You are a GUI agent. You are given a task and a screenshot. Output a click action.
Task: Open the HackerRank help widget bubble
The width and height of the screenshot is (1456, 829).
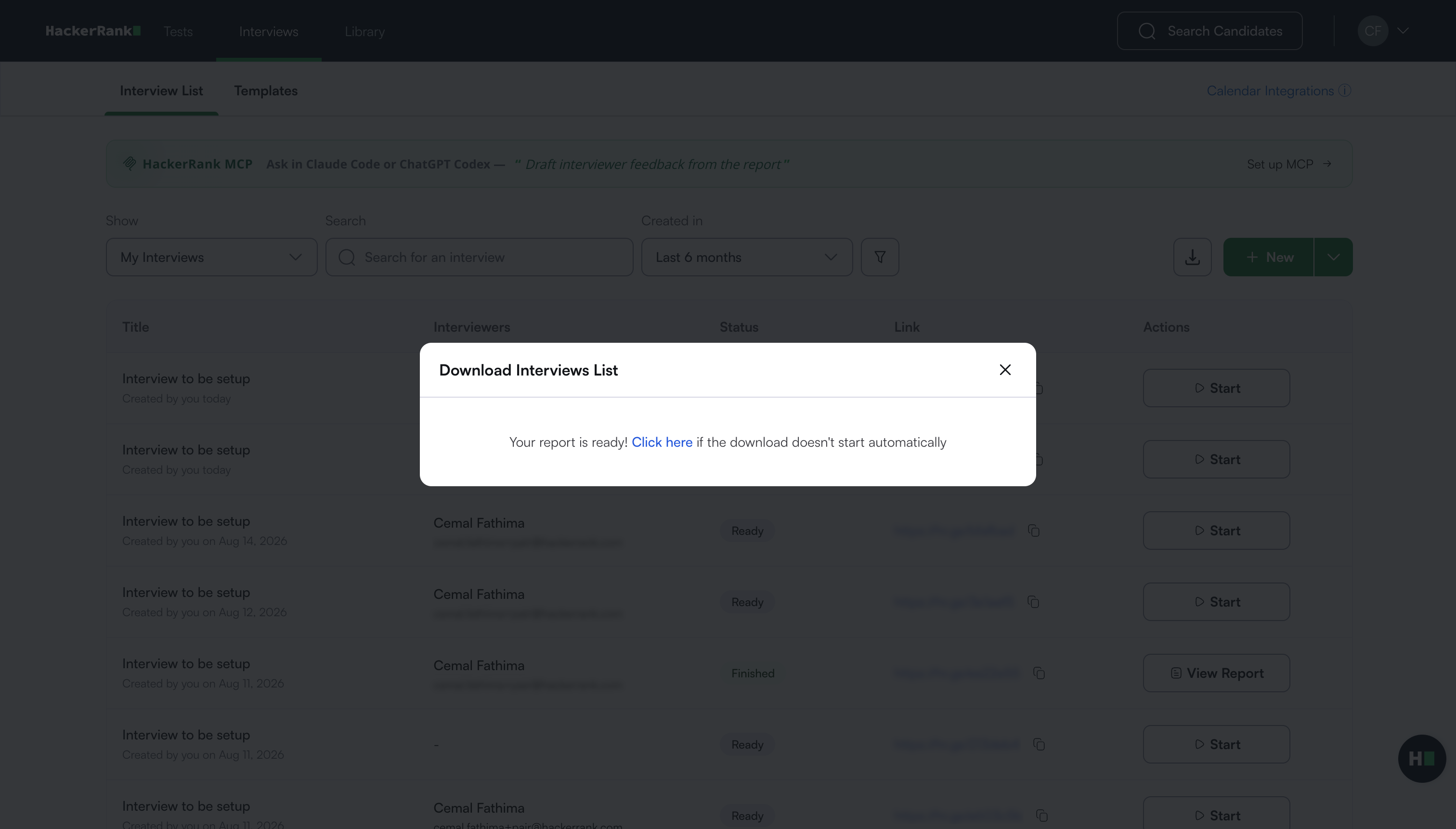(1422, 758)
